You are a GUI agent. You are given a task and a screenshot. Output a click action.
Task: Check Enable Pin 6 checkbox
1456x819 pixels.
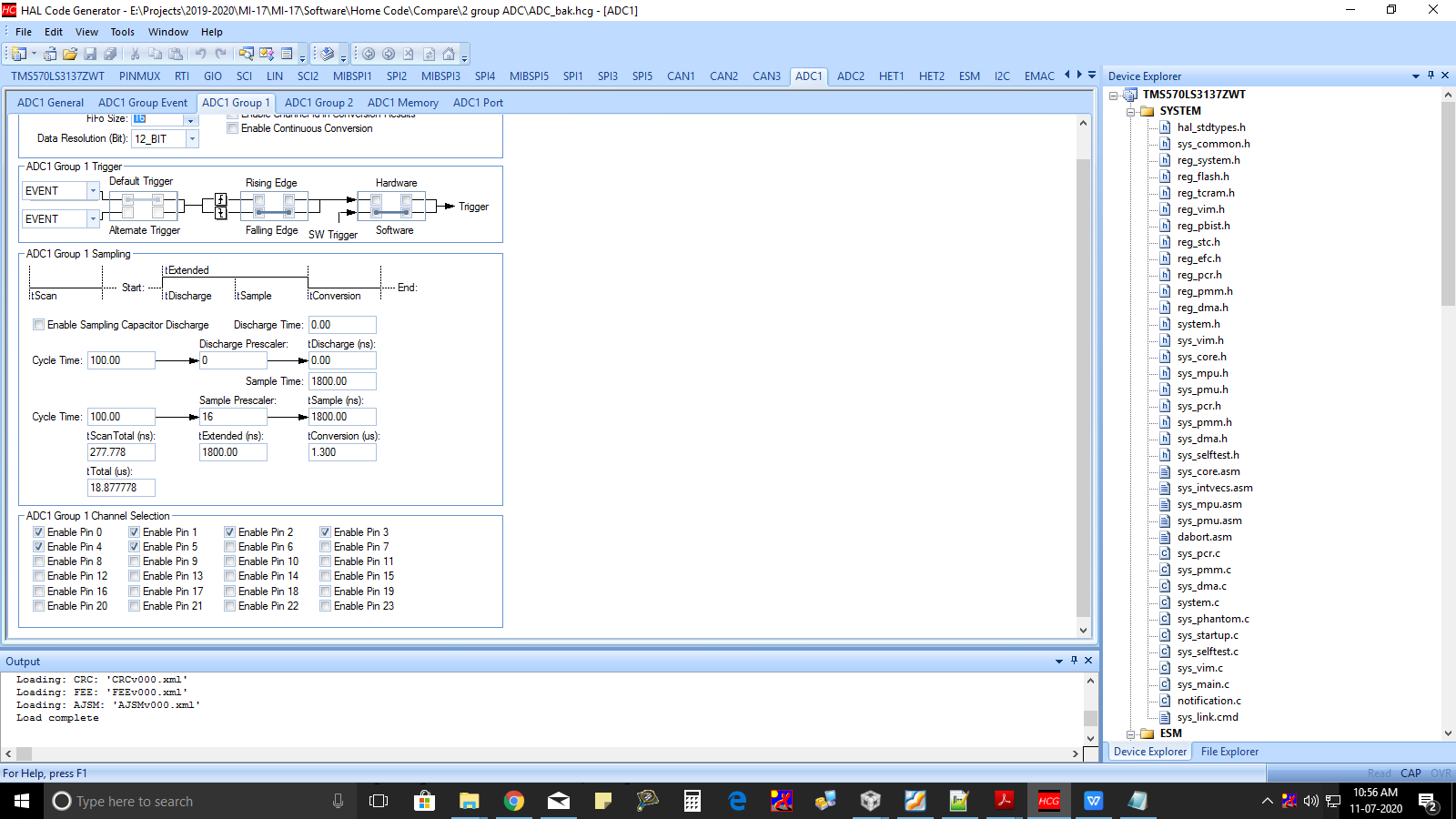point(229,547)
